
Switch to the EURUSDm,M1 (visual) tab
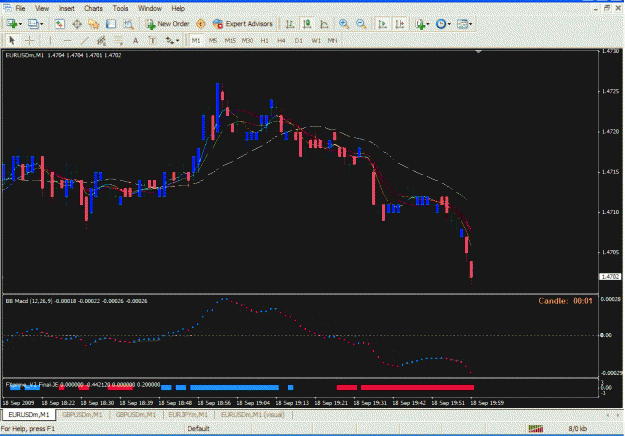pos(253,414)
